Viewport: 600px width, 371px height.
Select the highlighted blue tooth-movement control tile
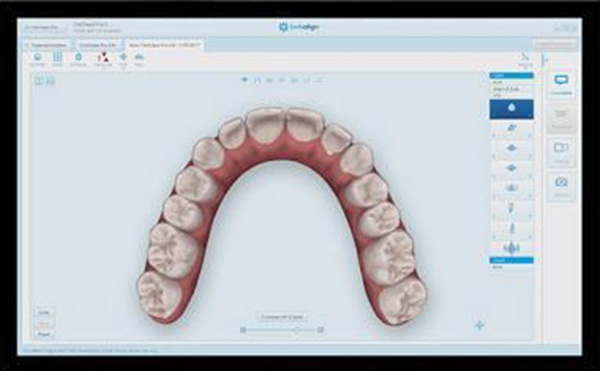512,109
